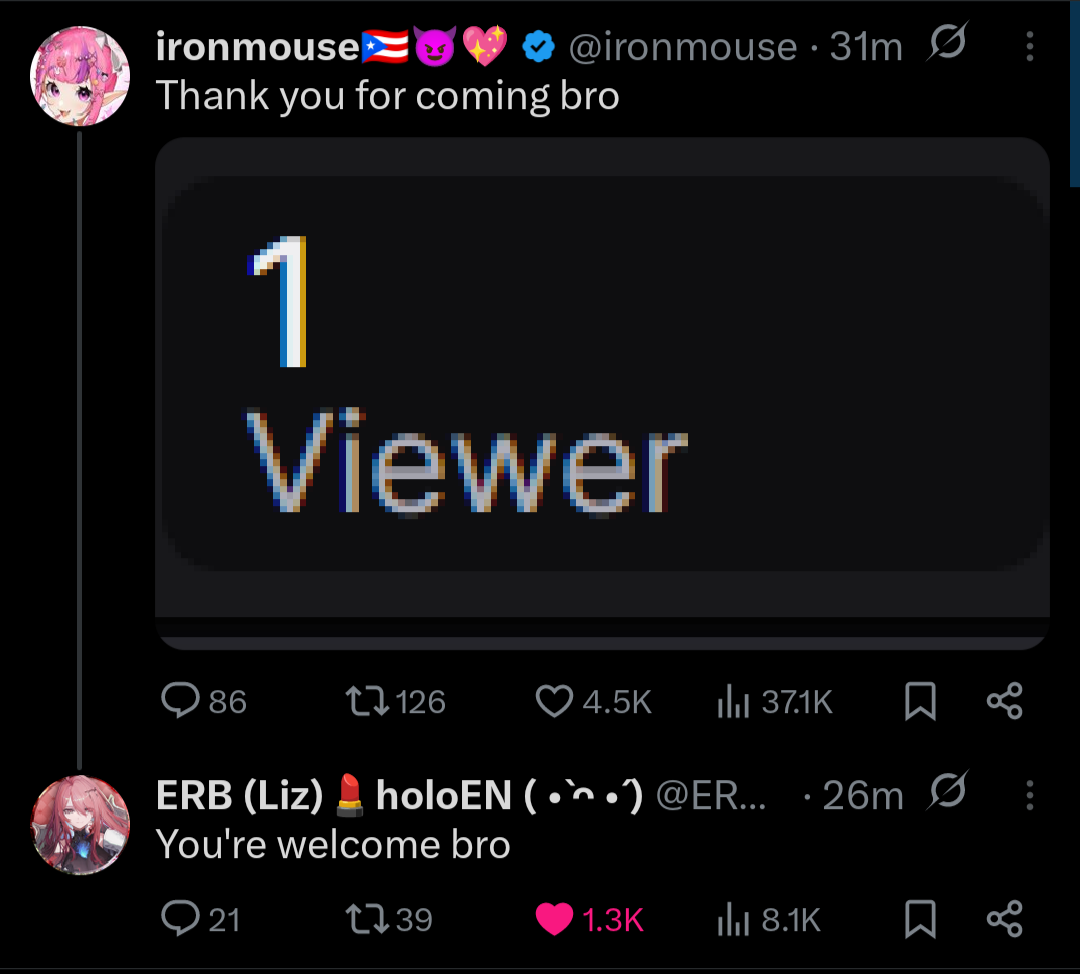Share ERB's reply tweet

[1005, 919]
